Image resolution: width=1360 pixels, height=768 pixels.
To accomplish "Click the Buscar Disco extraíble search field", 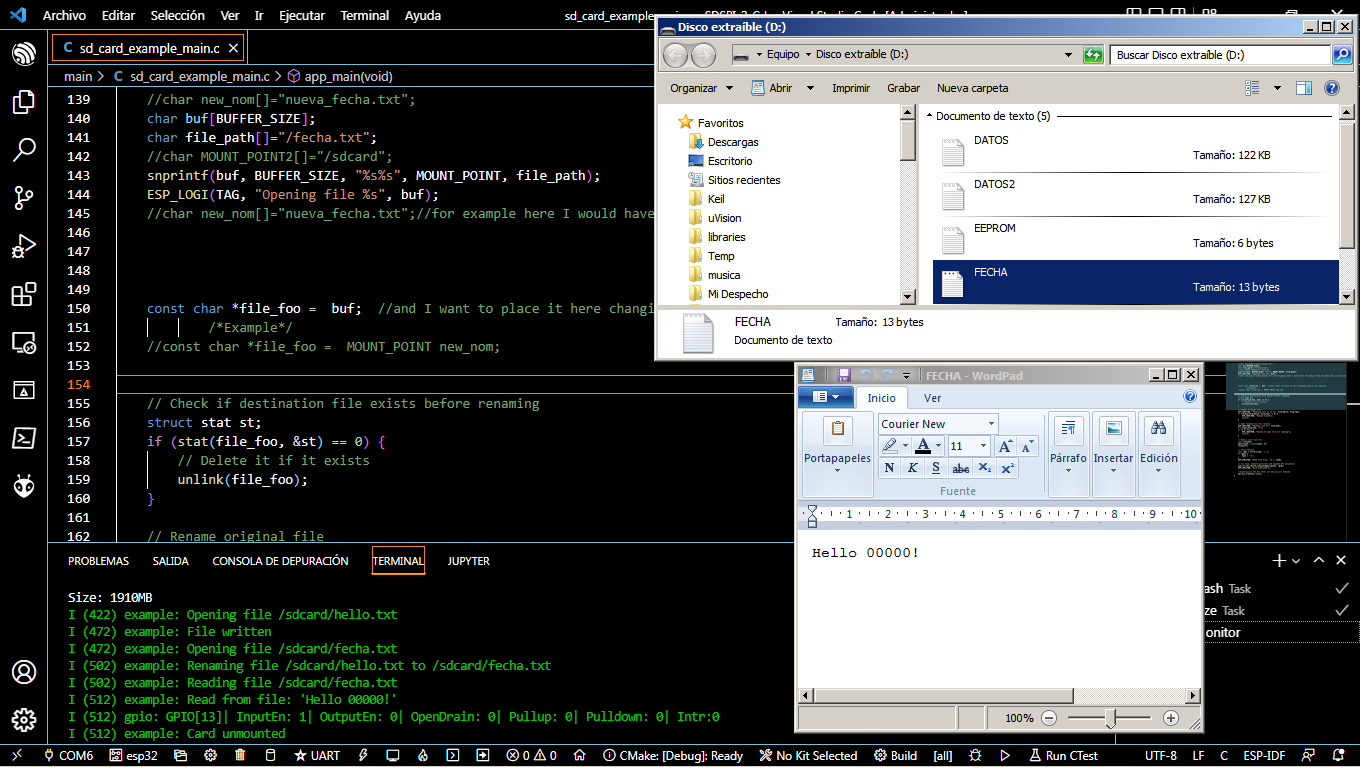I will [x=1220, y=55].
